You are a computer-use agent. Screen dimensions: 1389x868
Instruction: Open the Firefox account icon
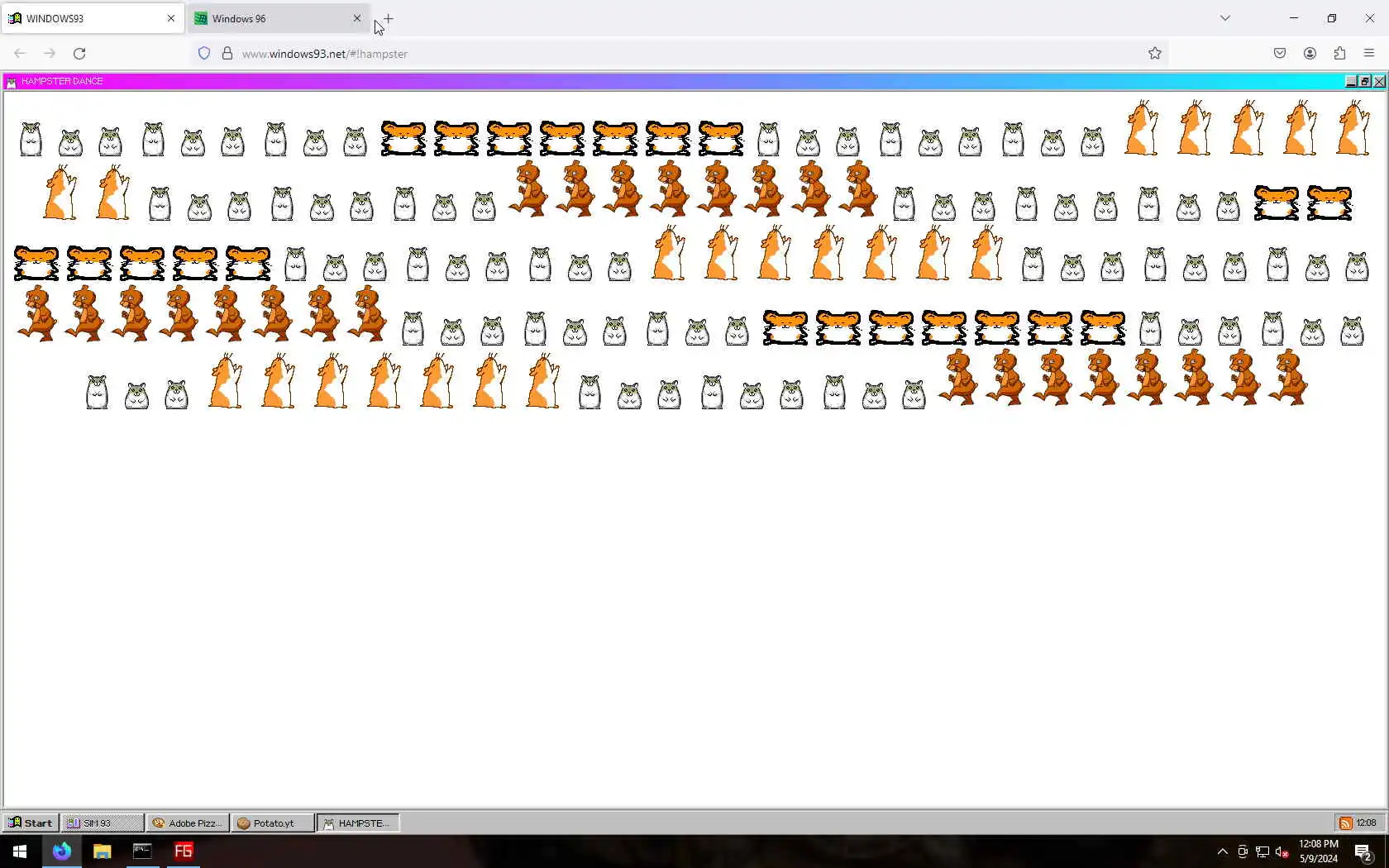pos(1310,53)
